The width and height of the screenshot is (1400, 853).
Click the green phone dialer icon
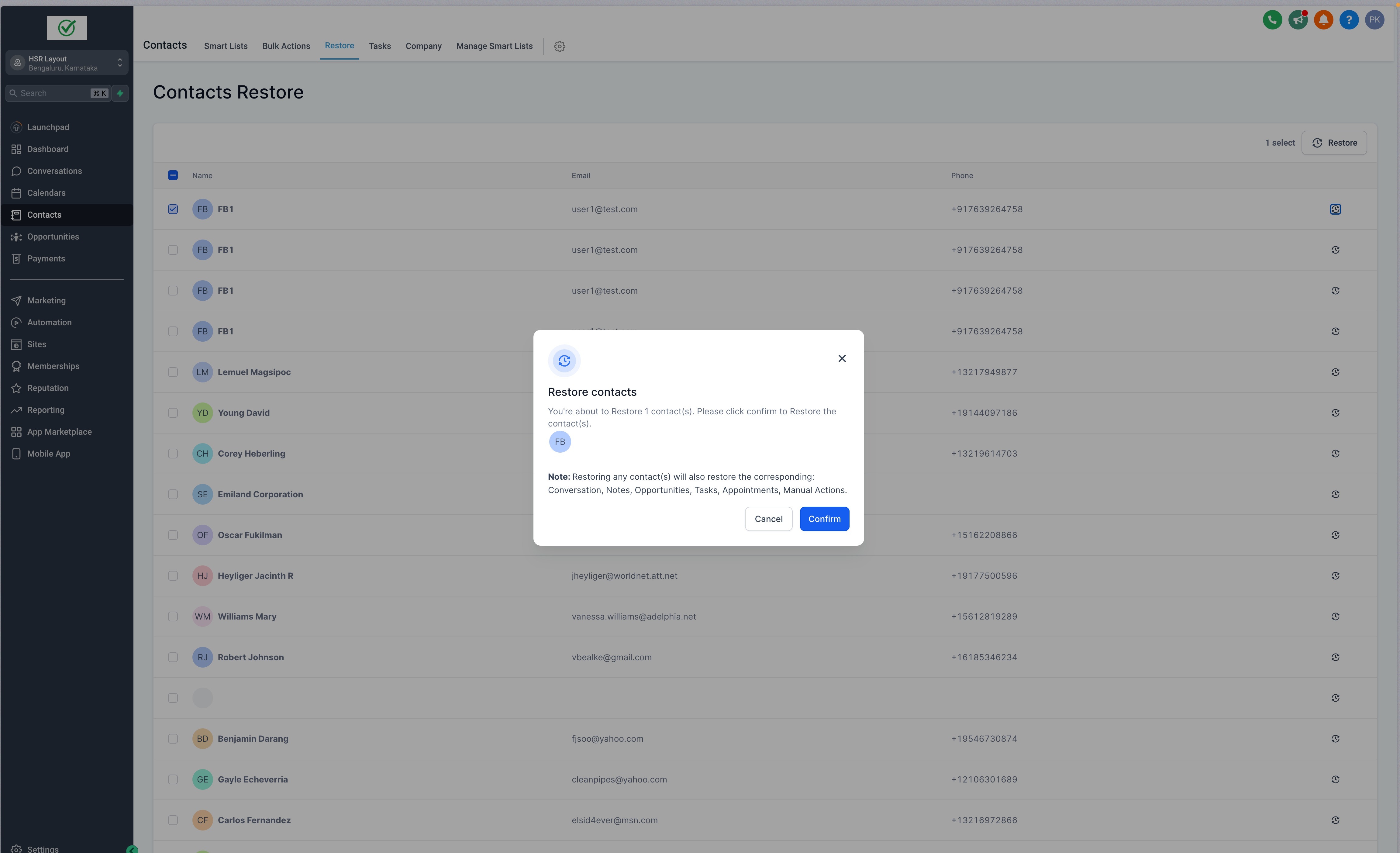tap(1272, 20)
